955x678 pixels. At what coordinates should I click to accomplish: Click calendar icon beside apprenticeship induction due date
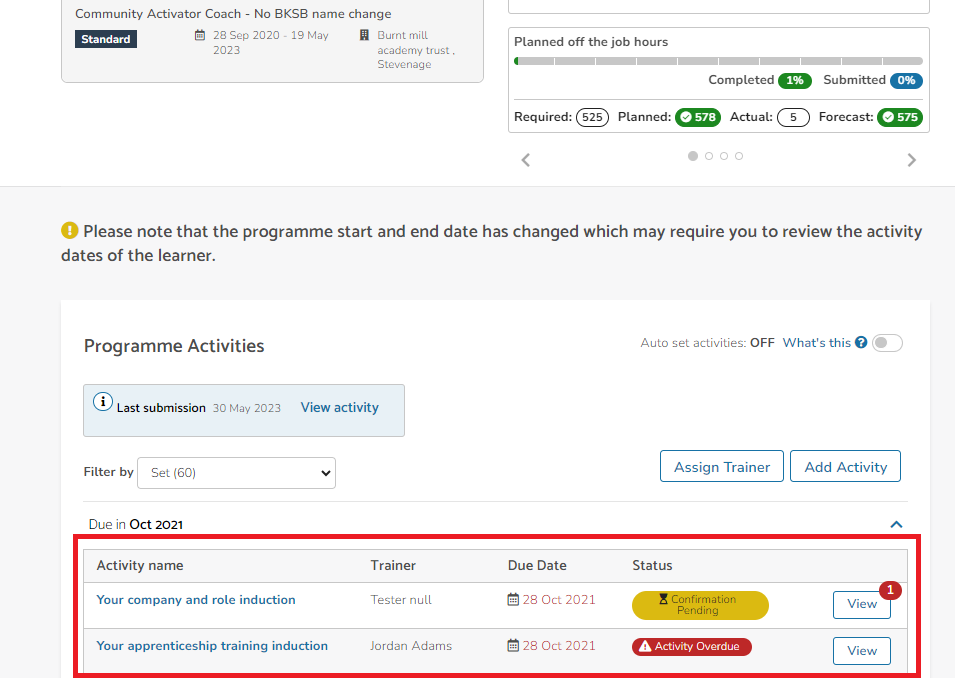pos(513,646)
